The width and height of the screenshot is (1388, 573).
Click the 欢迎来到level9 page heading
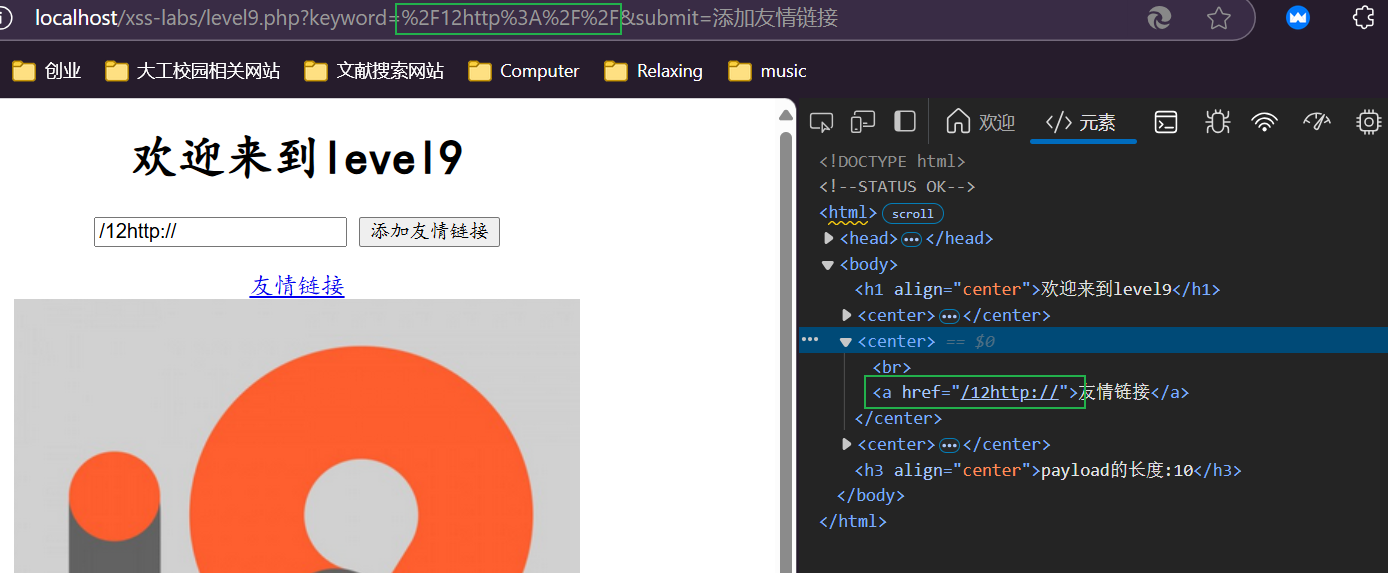point(297,158)
